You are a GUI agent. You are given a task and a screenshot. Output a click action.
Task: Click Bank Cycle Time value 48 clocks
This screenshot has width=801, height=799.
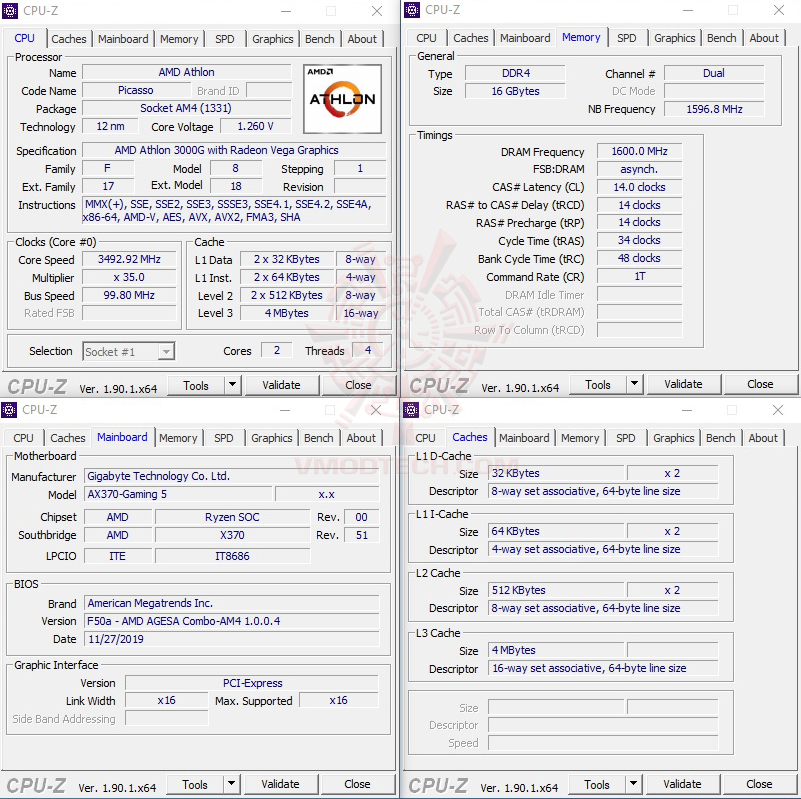pos(640,258)
